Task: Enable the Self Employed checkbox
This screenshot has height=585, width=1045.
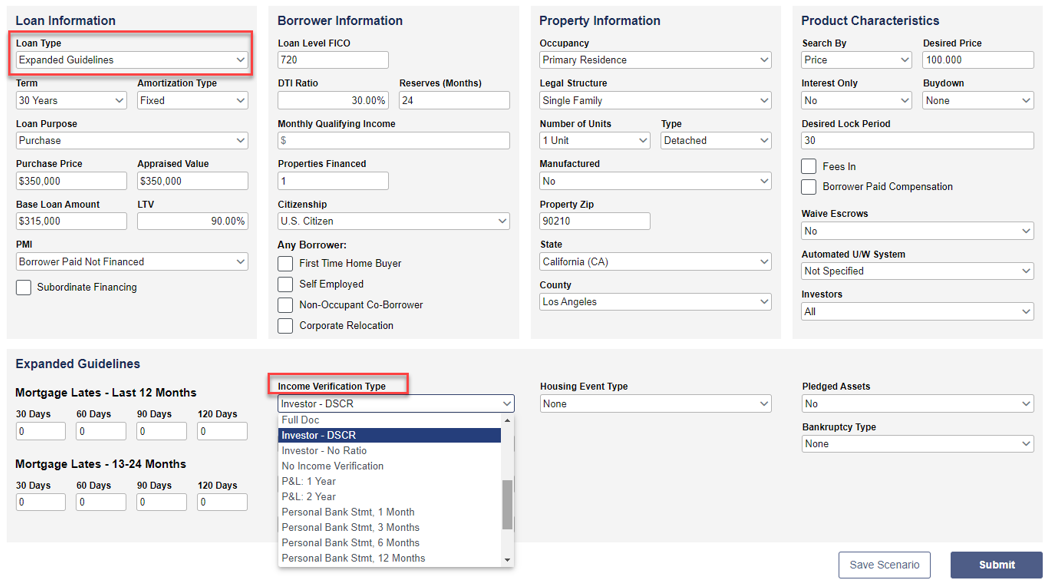Action: (285, 285)
